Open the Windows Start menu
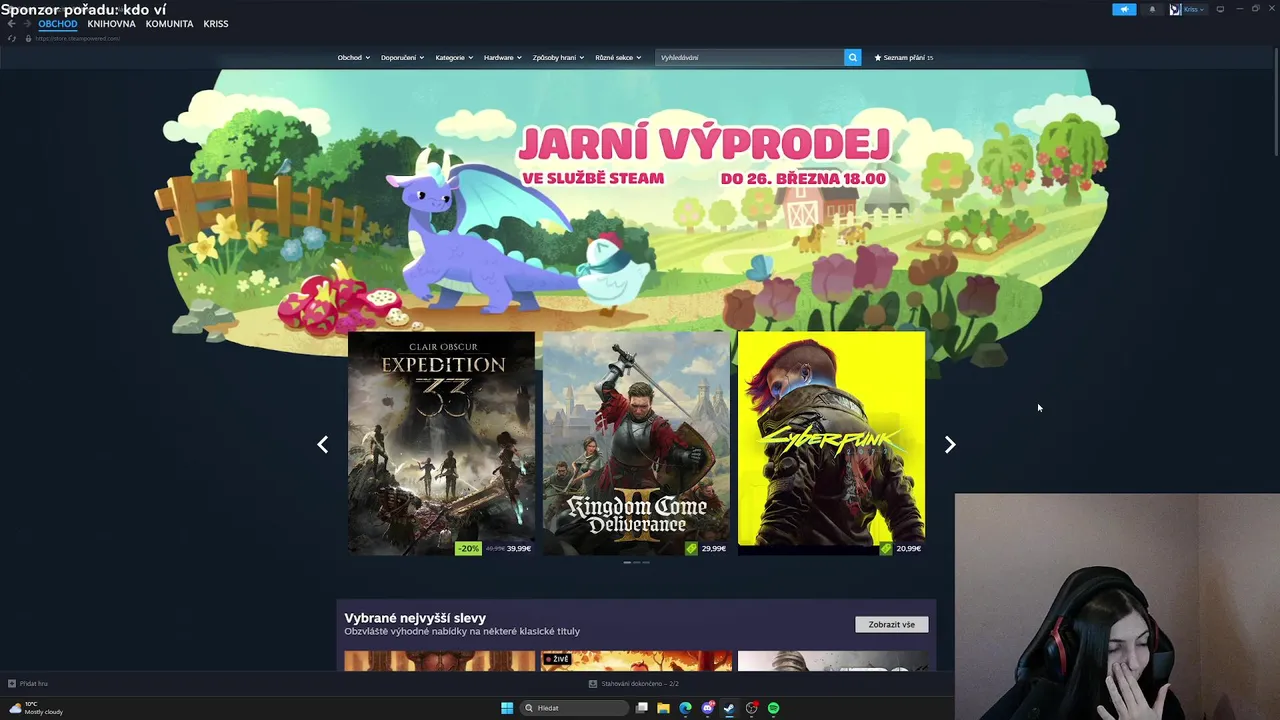The height and width of the screenshot is (720, 1280). 507,708
